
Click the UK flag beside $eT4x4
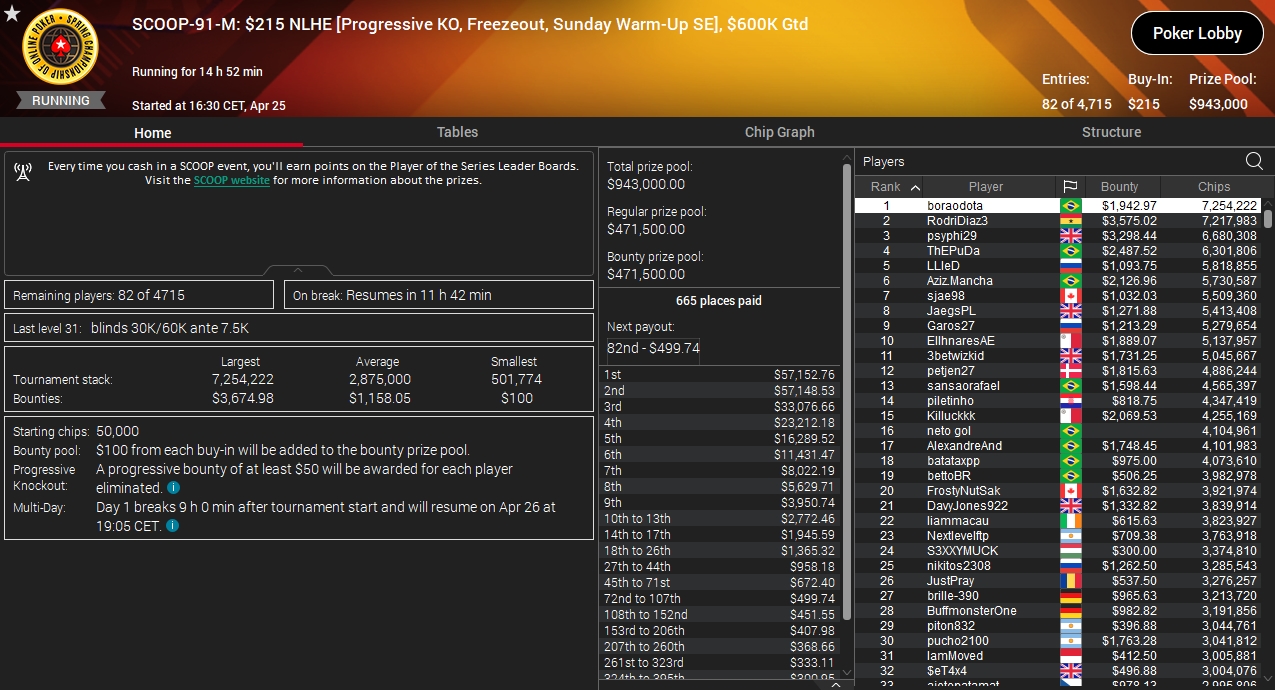[1070, 670]
